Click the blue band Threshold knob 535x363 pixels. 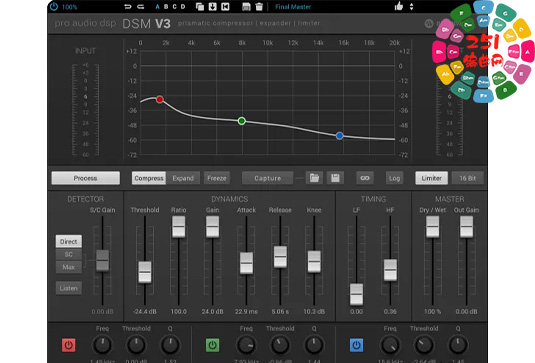pos(424,345)
